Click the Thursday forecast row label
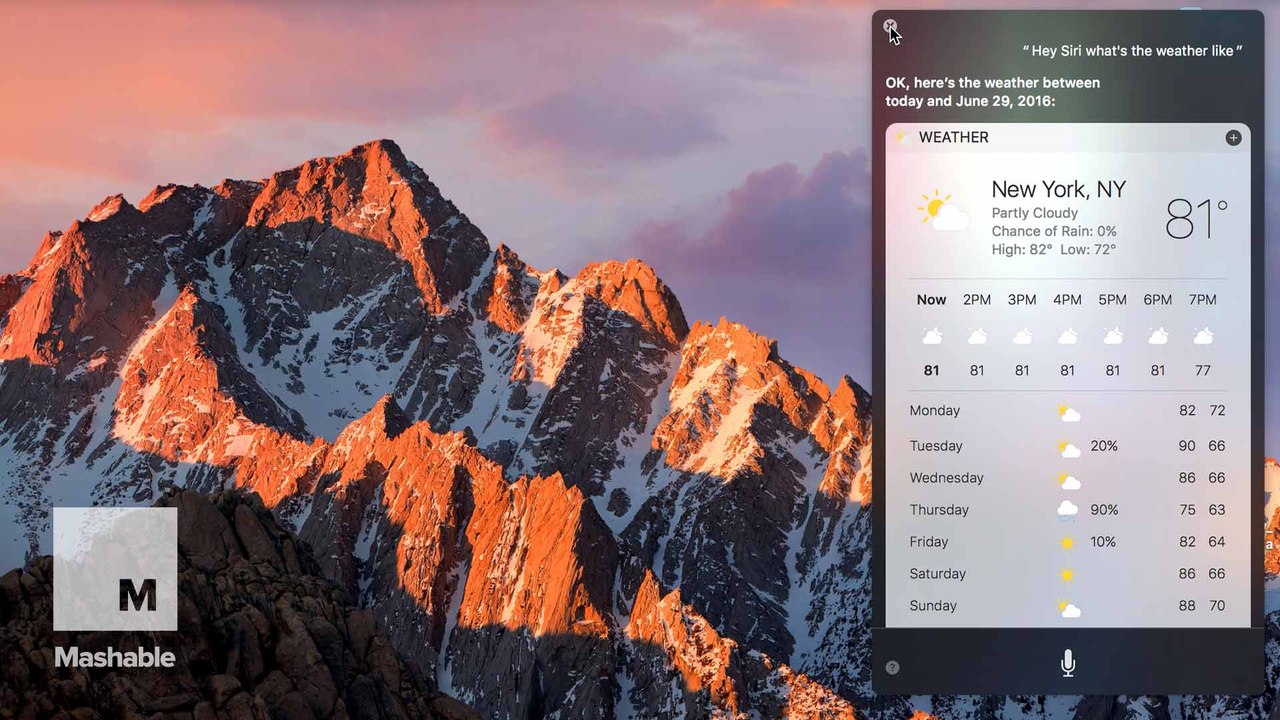Viewport: 1280px width, 720px height. point(939,510)
